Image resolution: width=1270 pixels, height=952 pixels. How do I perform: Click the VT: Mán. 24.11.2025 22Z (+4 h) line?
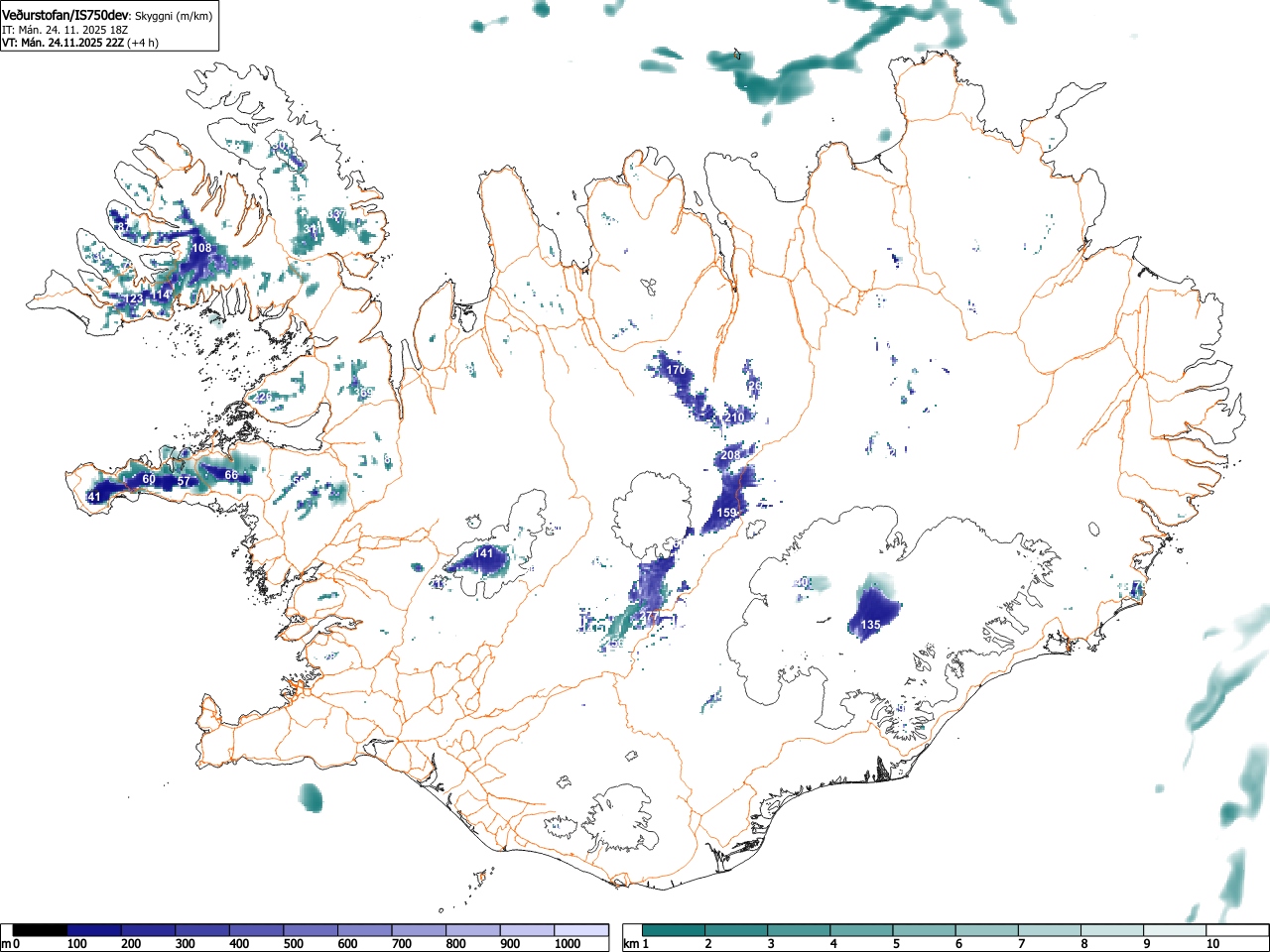pyautogui.click(x=80, y=43)
